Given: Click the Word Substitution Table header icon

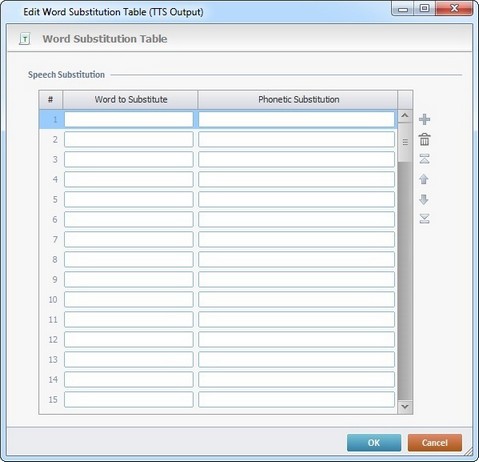Looking at the screenshot, I should [24, 39].
